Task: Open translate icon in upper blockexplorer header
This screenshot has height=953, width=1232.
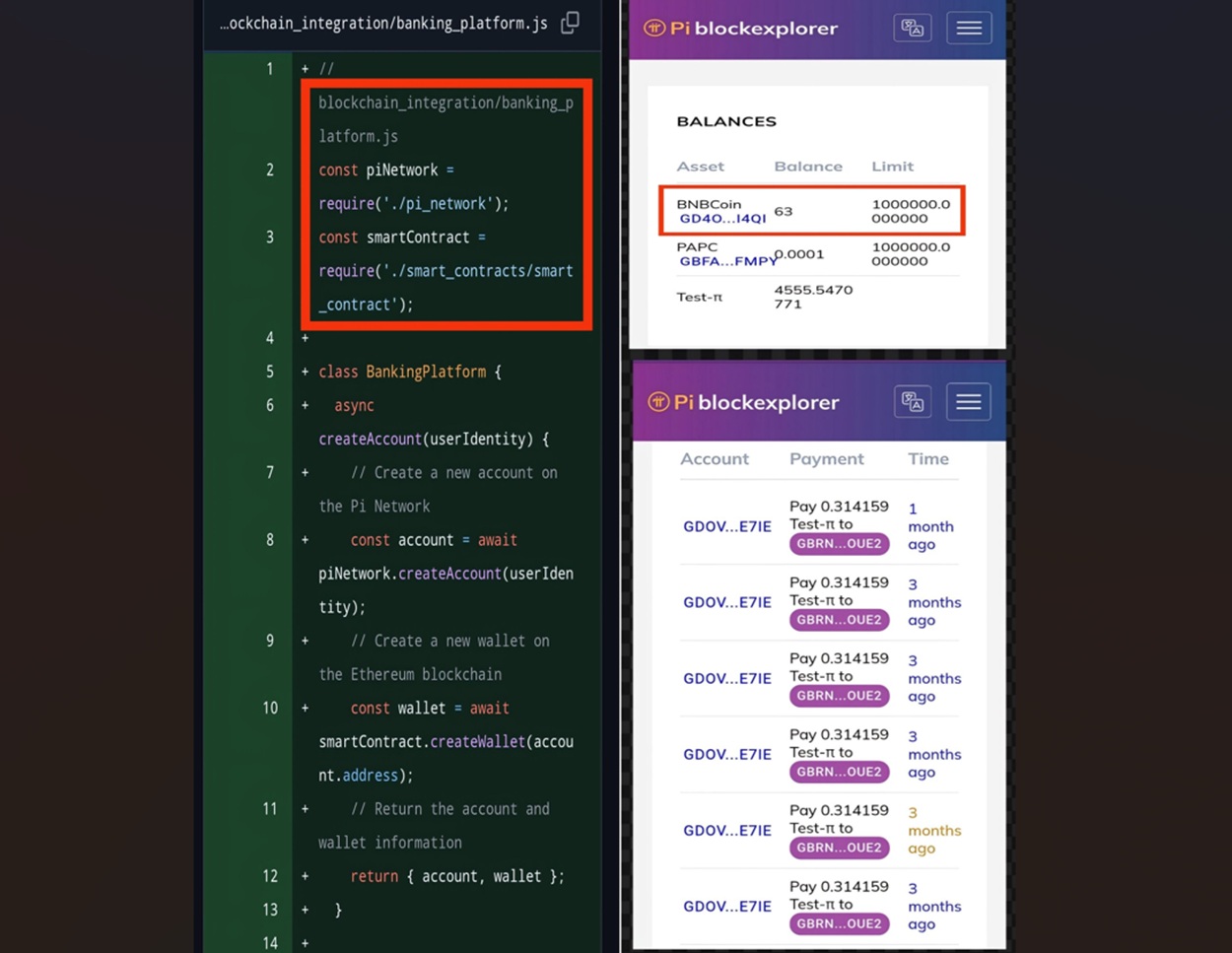Action: click(912, 29)
